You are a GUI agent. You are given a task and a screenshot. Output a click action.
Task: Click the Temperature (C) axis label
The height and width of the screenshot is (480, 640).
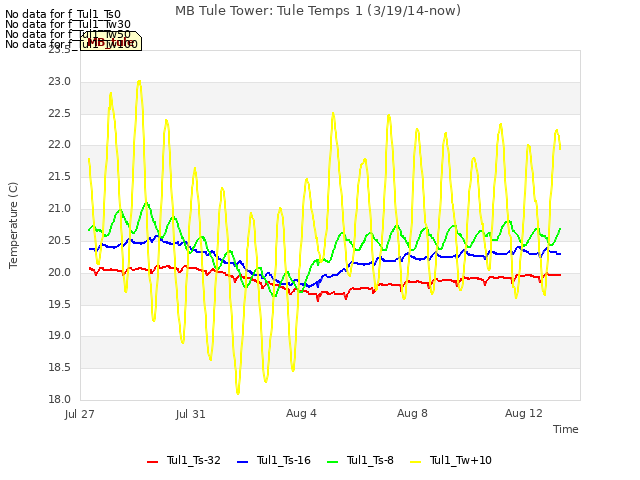point(13,225)
